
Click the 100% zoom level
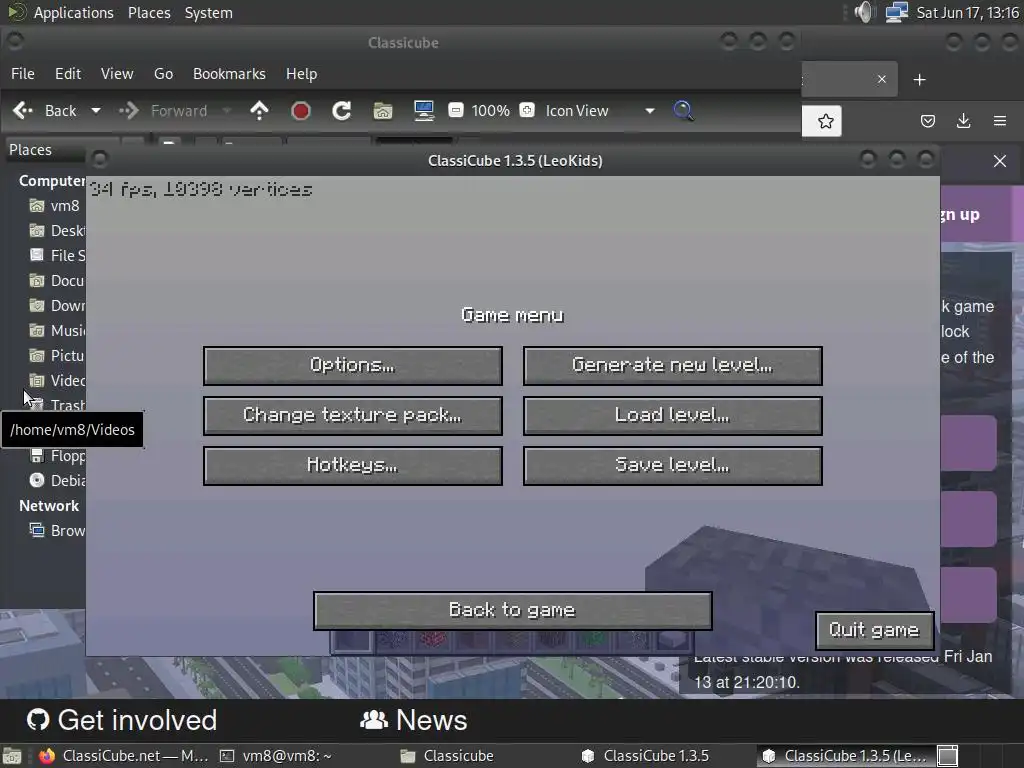[x=490, y=111]
